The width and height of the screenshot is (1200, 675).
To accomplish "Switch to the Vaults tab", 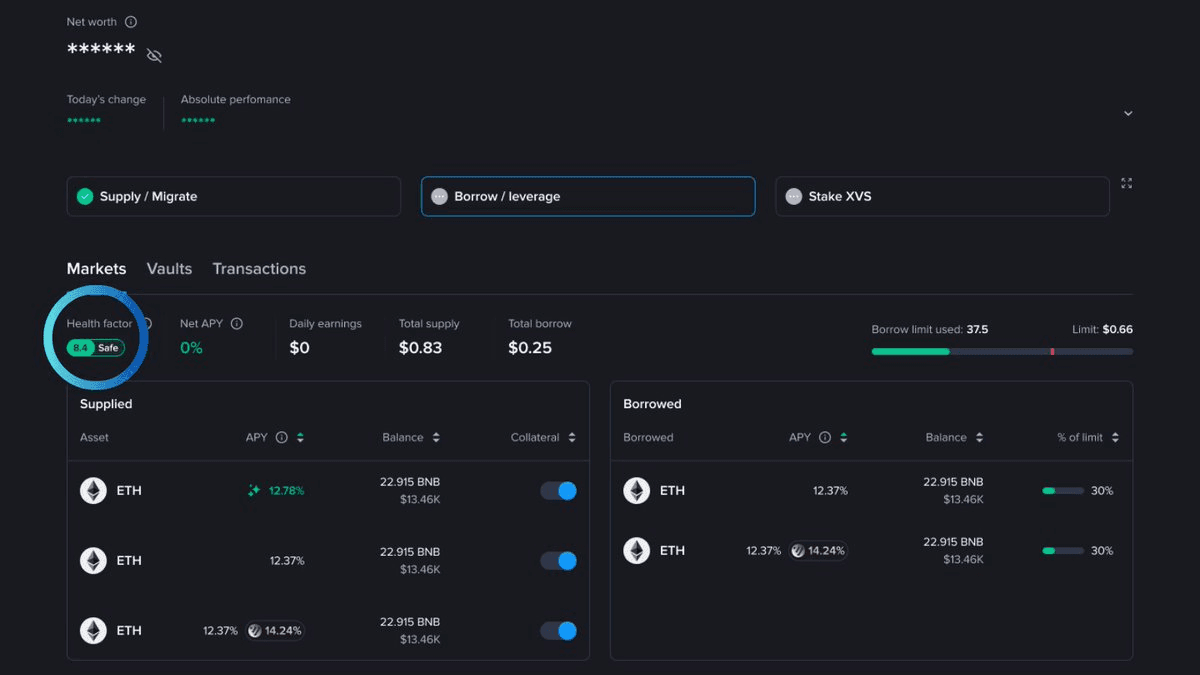I will (169, 269).
